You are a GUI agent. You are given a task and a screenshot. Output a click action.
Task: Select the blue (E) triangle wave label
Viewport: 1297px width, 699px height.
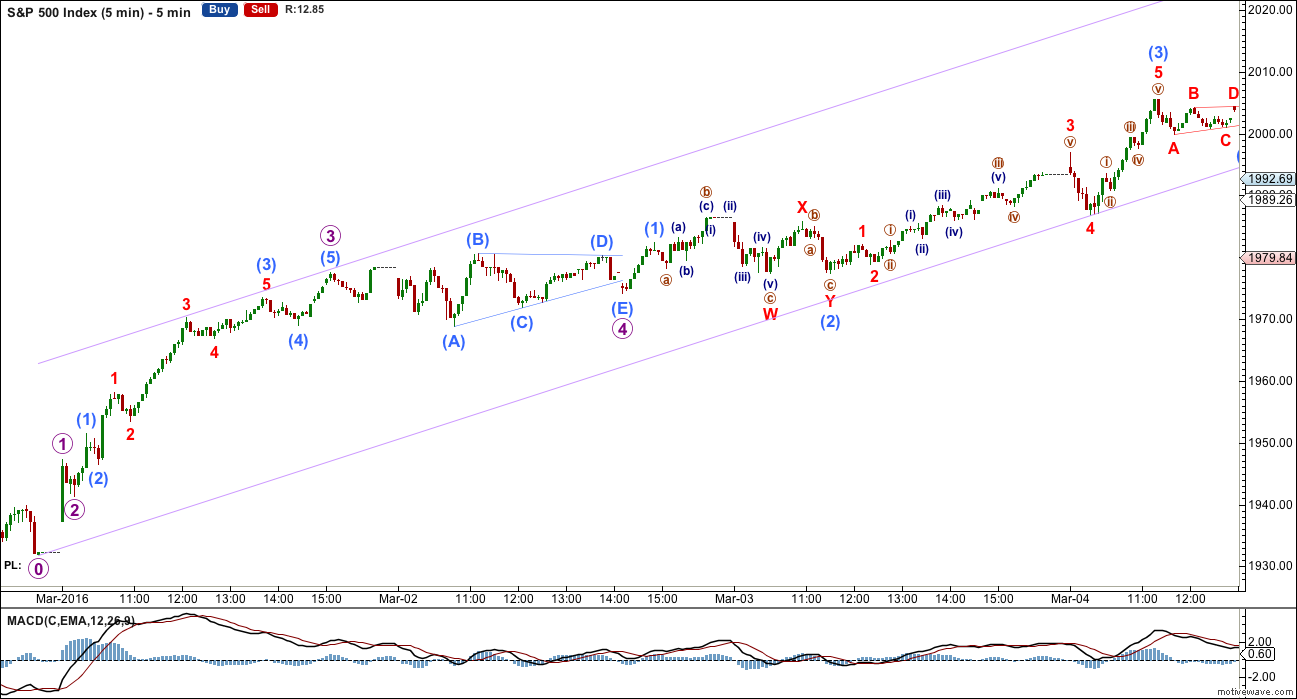pyautogui.click(x=622, y=308)
